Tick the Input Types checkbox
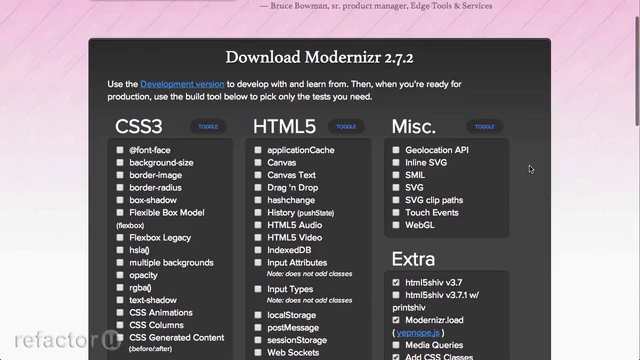The height and width of the screenshot is (360, 640). 258,289
